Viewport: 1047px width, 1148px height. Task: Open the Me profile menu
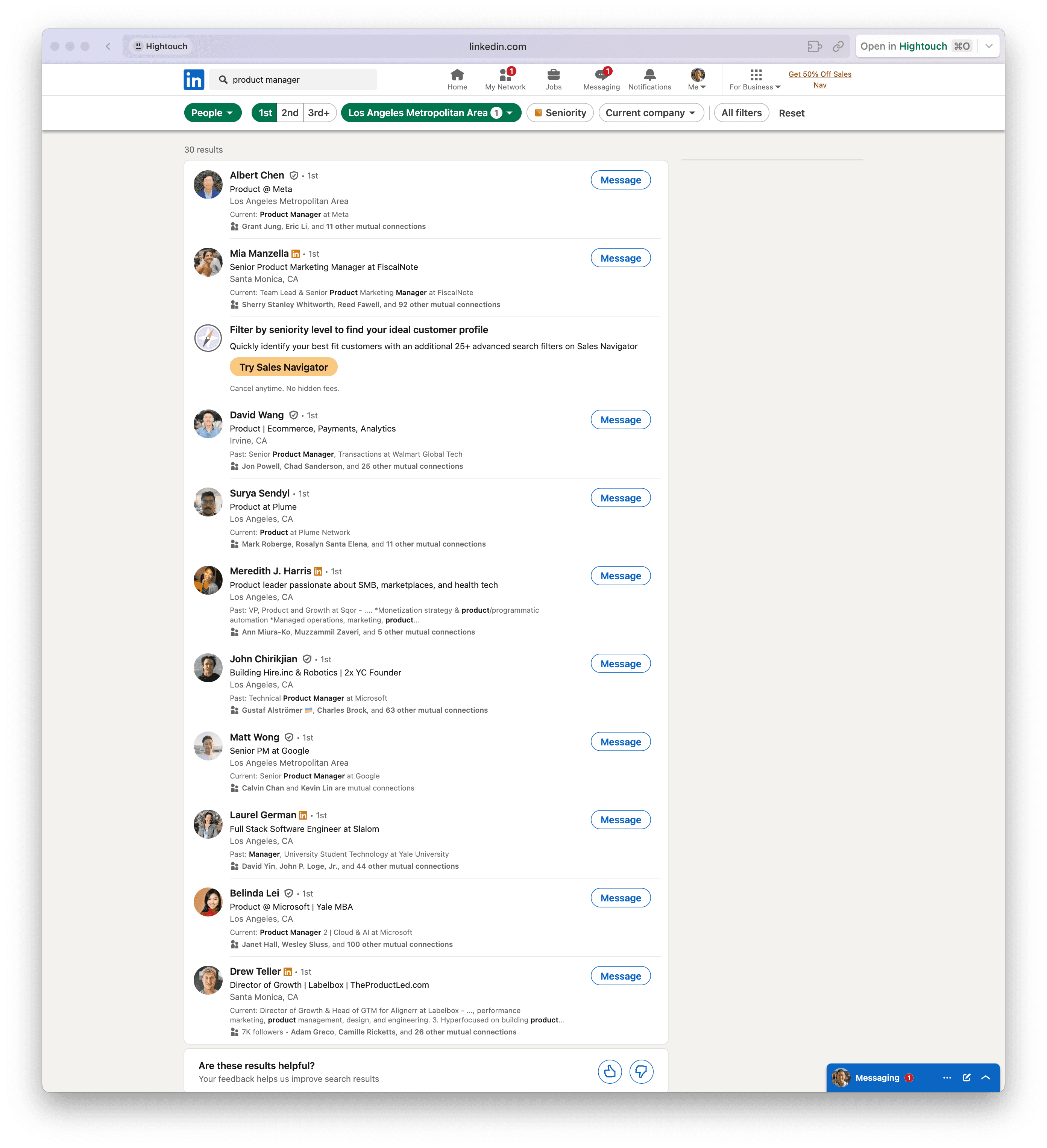697,79
